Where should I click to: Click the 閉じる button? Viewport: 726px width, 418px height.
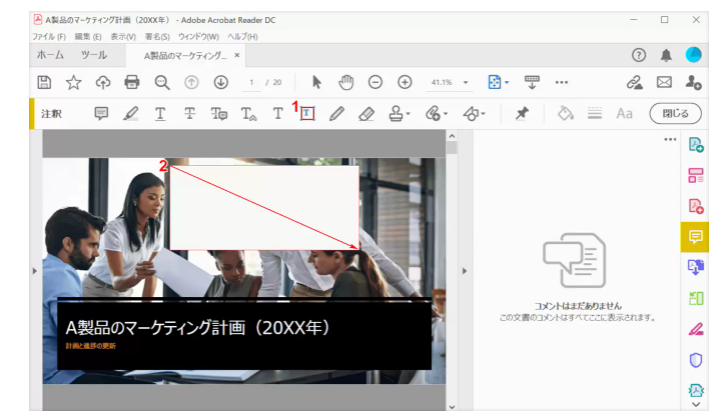coord(669,114)
